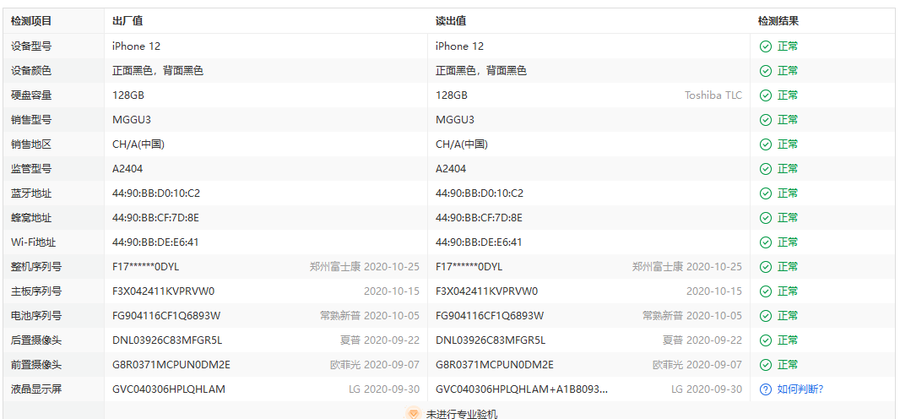Click the green check icon for 电池序列号
This screenshot has height=419, width=900.
[765, 316]
